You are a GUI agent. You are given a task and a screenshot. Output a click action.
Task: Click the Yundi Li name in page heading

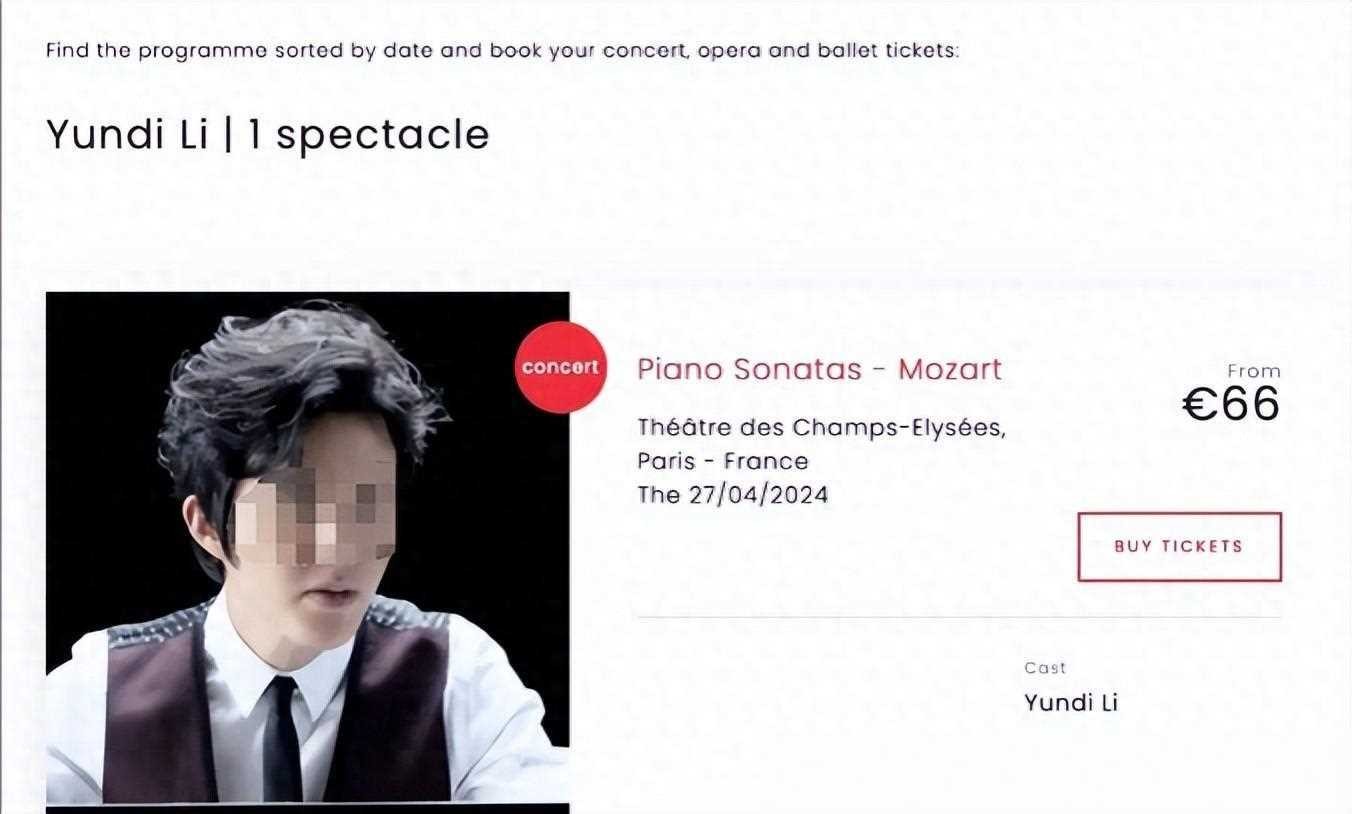coord(127,134)
